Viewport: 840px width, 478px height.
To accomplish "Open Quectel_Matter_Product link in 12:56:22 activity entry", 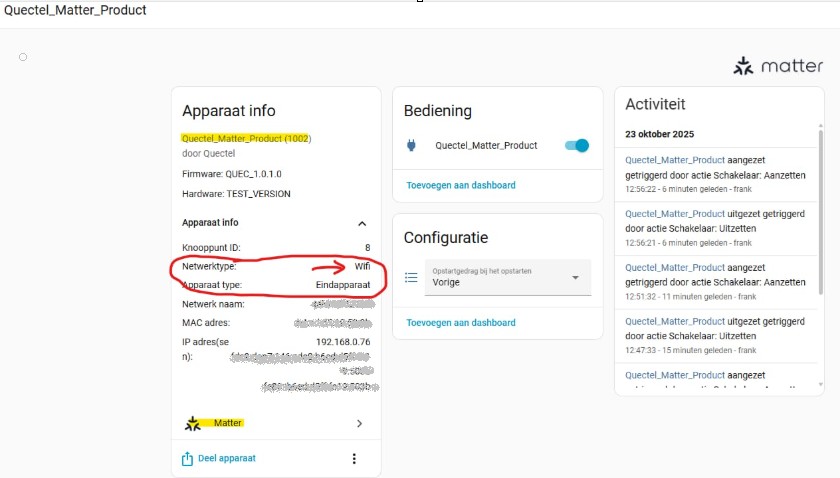I will [674, 159].
